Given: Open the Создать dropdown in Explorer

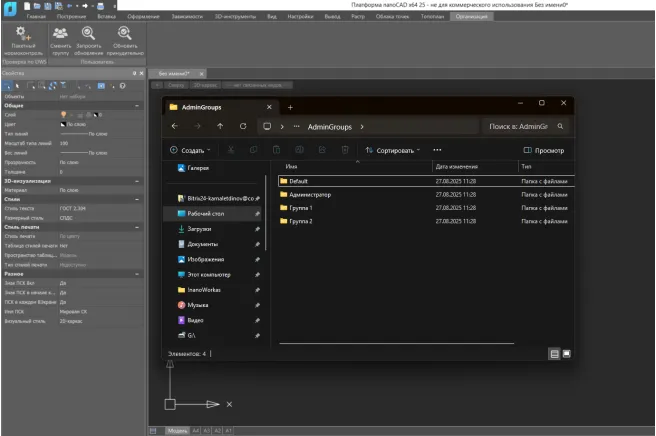Looking at the screenshot, I should 190,150.
